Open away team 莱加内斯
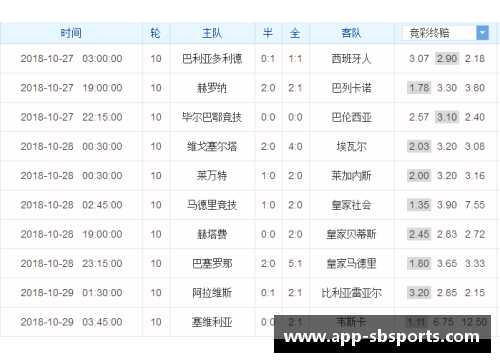This screenshot has height=362, width=500. pyautogui.click(x=351, y=176)
